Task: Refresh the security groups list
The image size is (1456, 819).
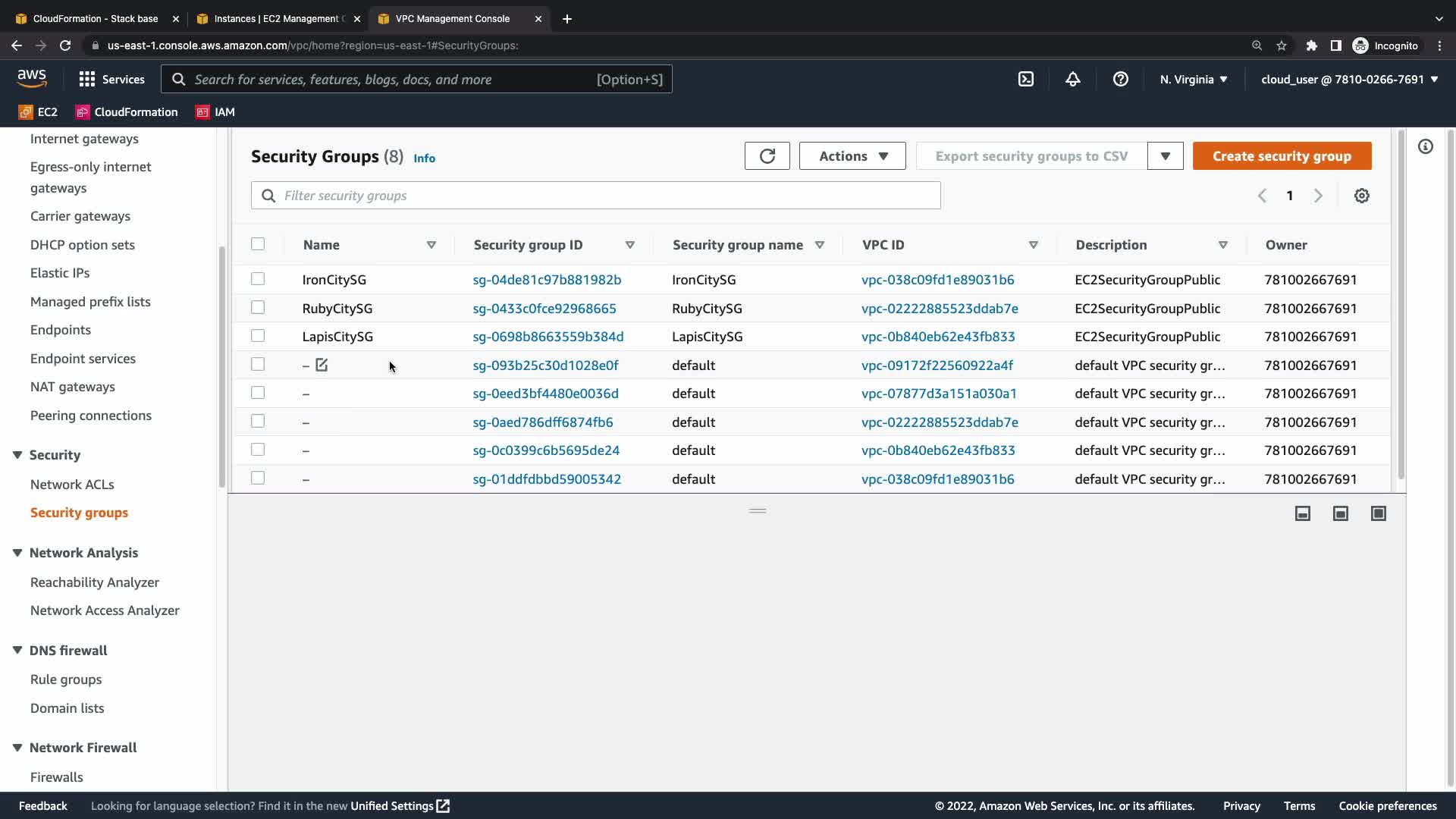Action: tap(767, 156)
